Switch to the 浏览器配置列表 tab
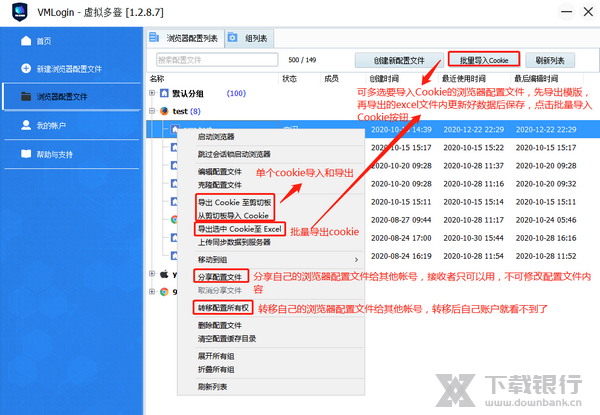Screen dimensions: 600x415 pyautogui.click(x=186, y=38)
